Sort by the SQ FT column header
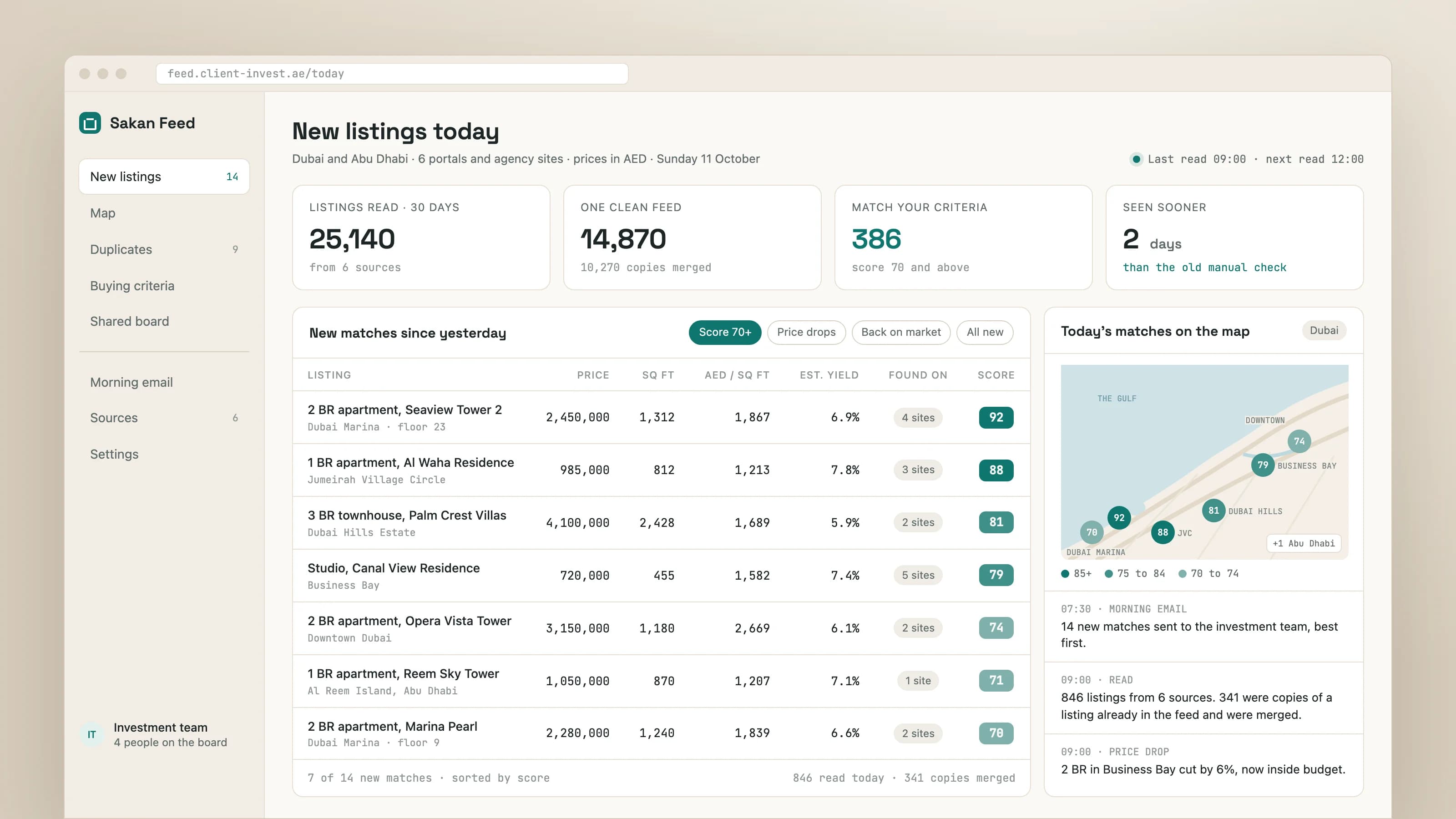The height and width of the screenshot is (819, 1456). point(658,375)
